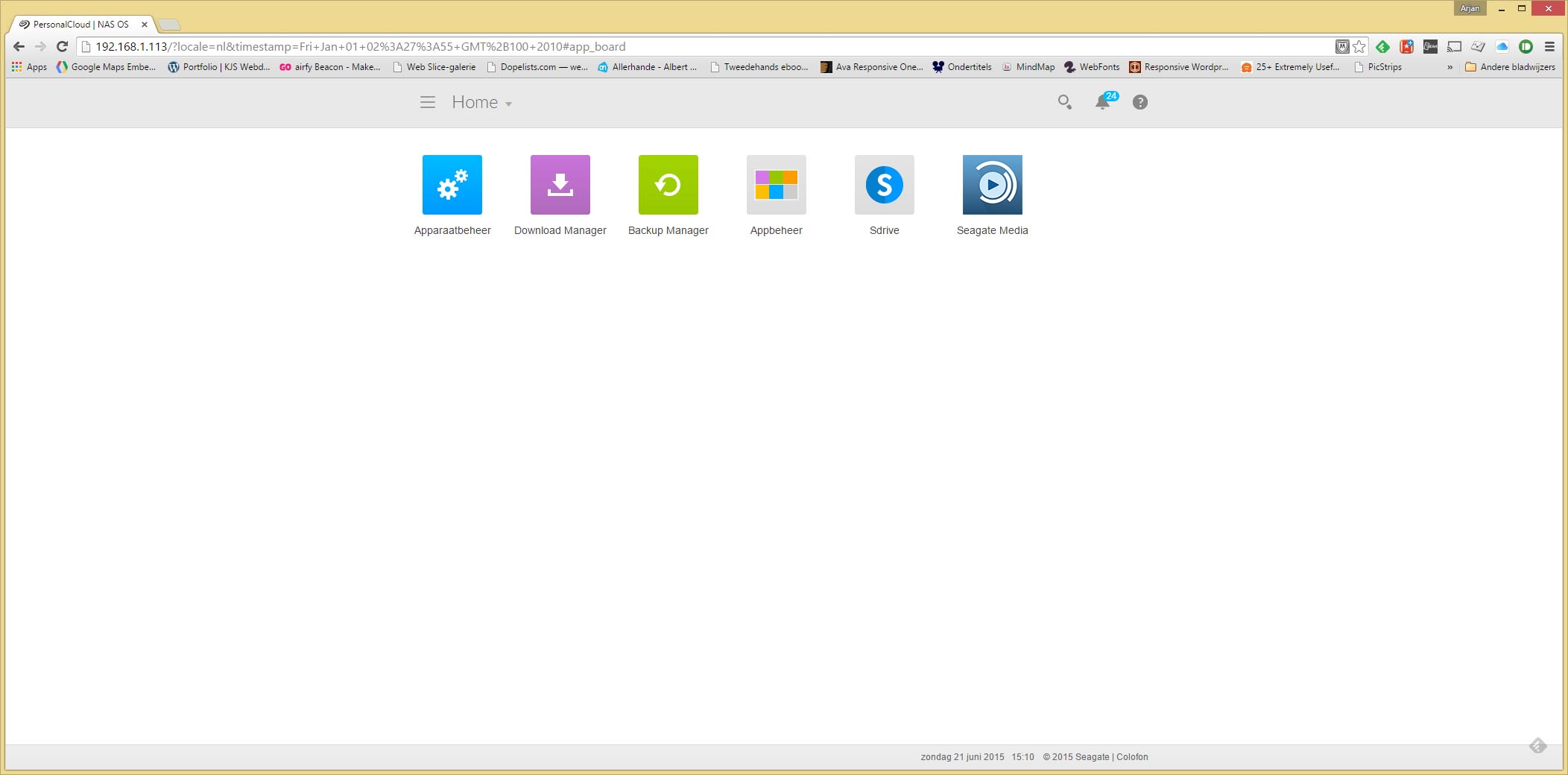1568x775 pixels.
Task: Click the boxed M icon in the address bar
Action: (x=1341, y=46)
